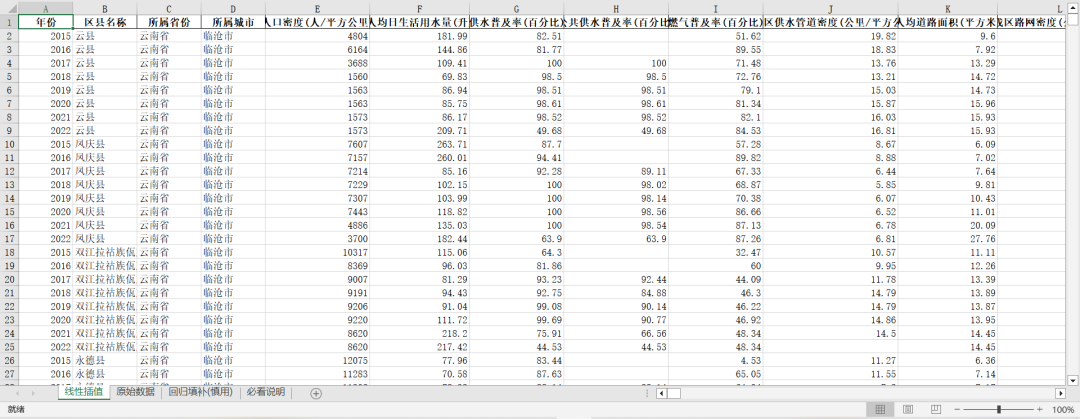
Task: Go to next sheet using right nav arrow
Action: click(33, 393)
